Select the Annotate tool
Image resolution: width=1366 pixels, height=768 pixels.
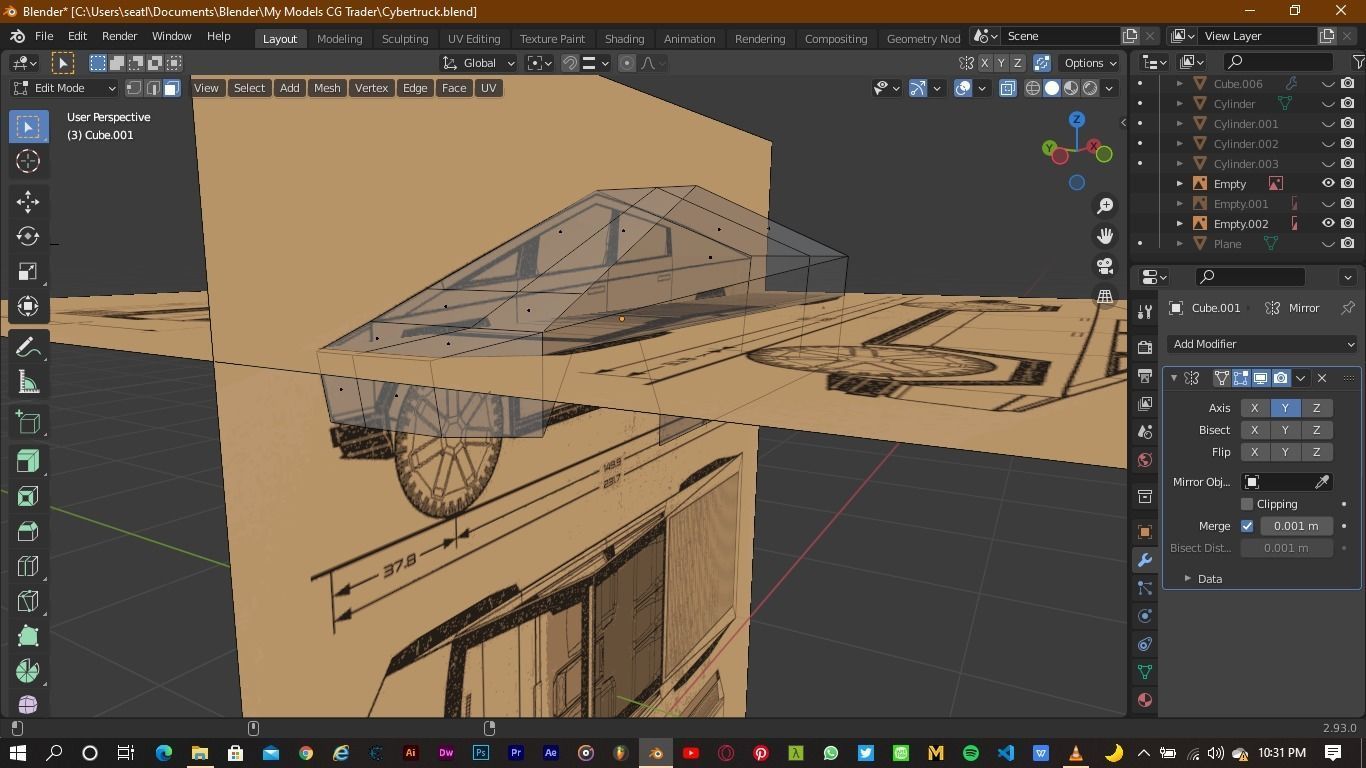(x=28, y=347)
